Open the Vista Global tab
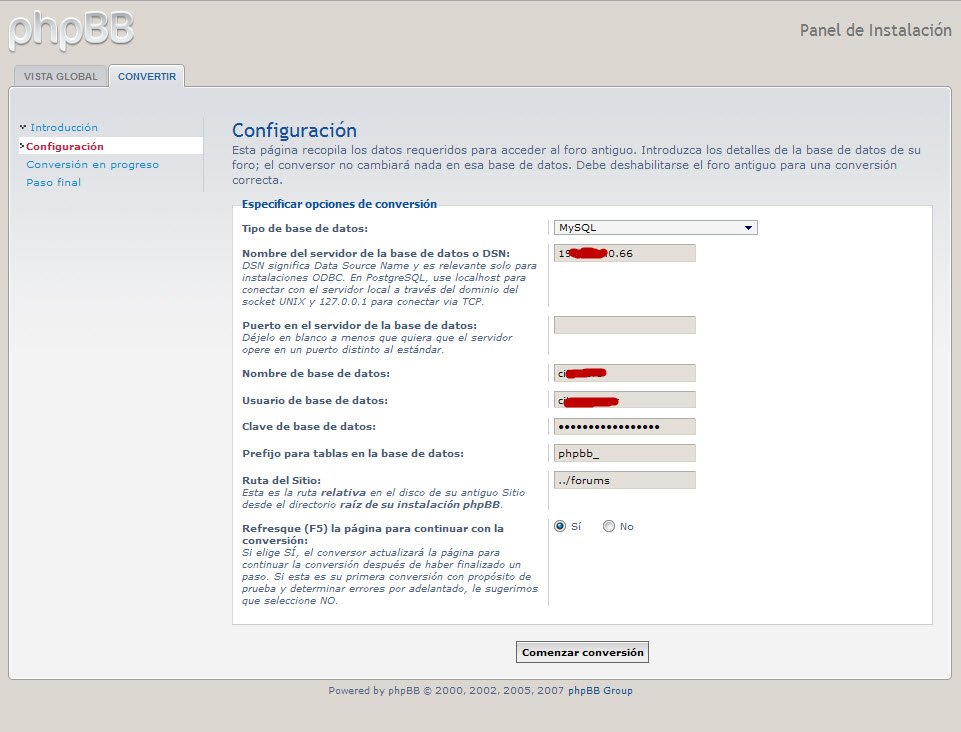The width and height of the screenshot is (961, 732). tap(61, 76)
